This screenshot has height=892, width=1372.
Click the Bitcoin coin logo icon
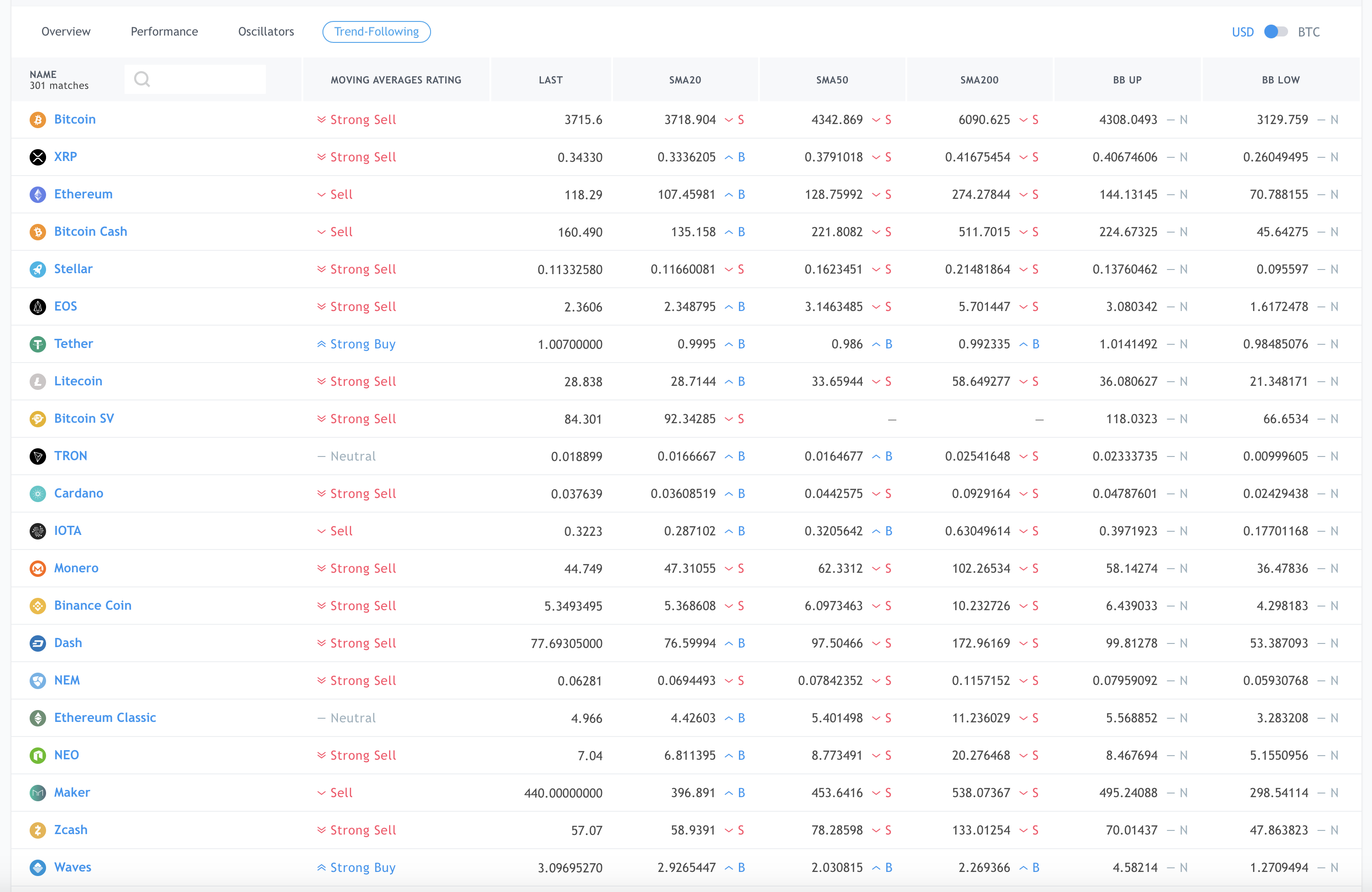[37, 120]
